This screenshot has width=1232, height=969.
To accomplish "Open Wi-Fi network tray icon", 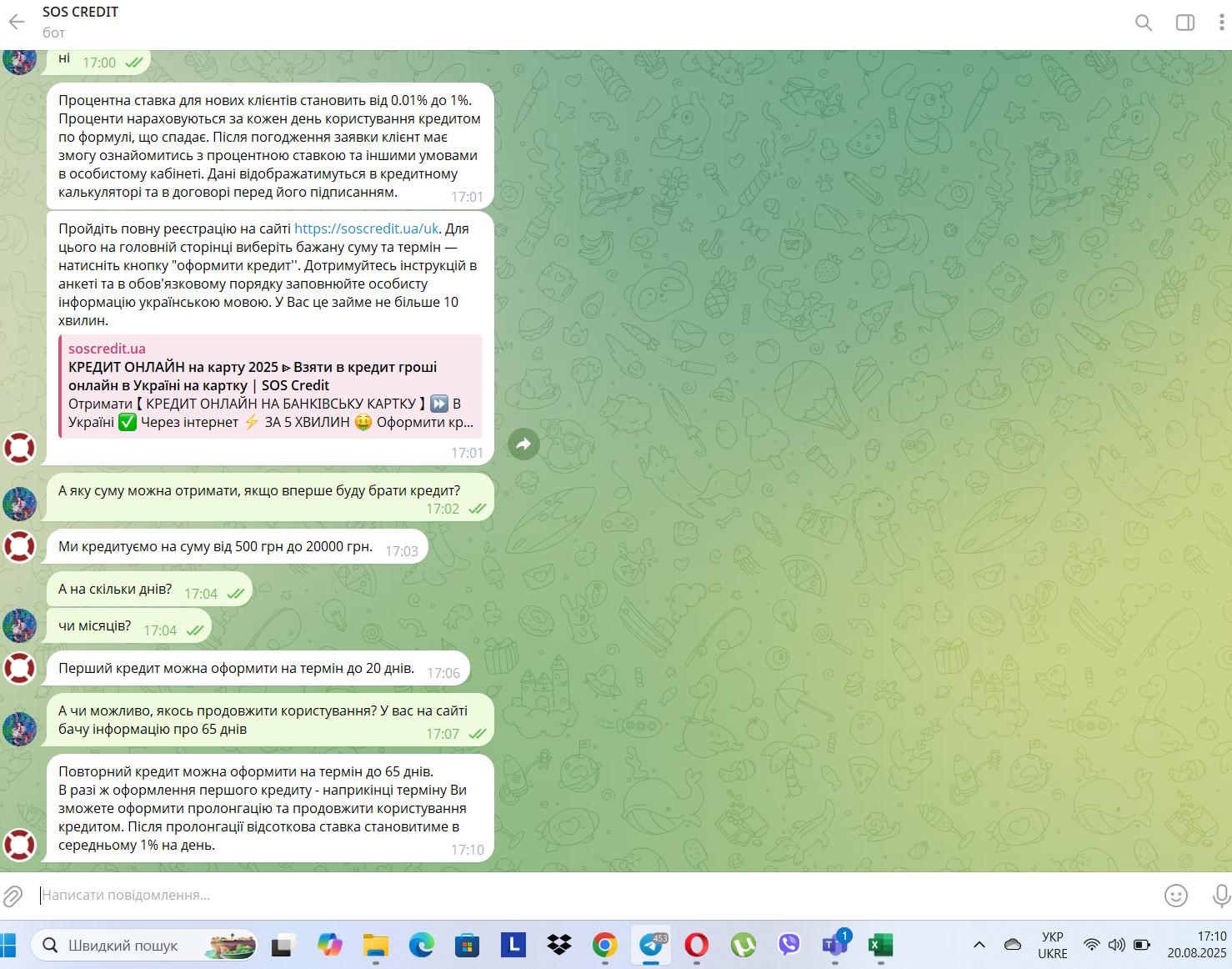I will (1091, 945).
